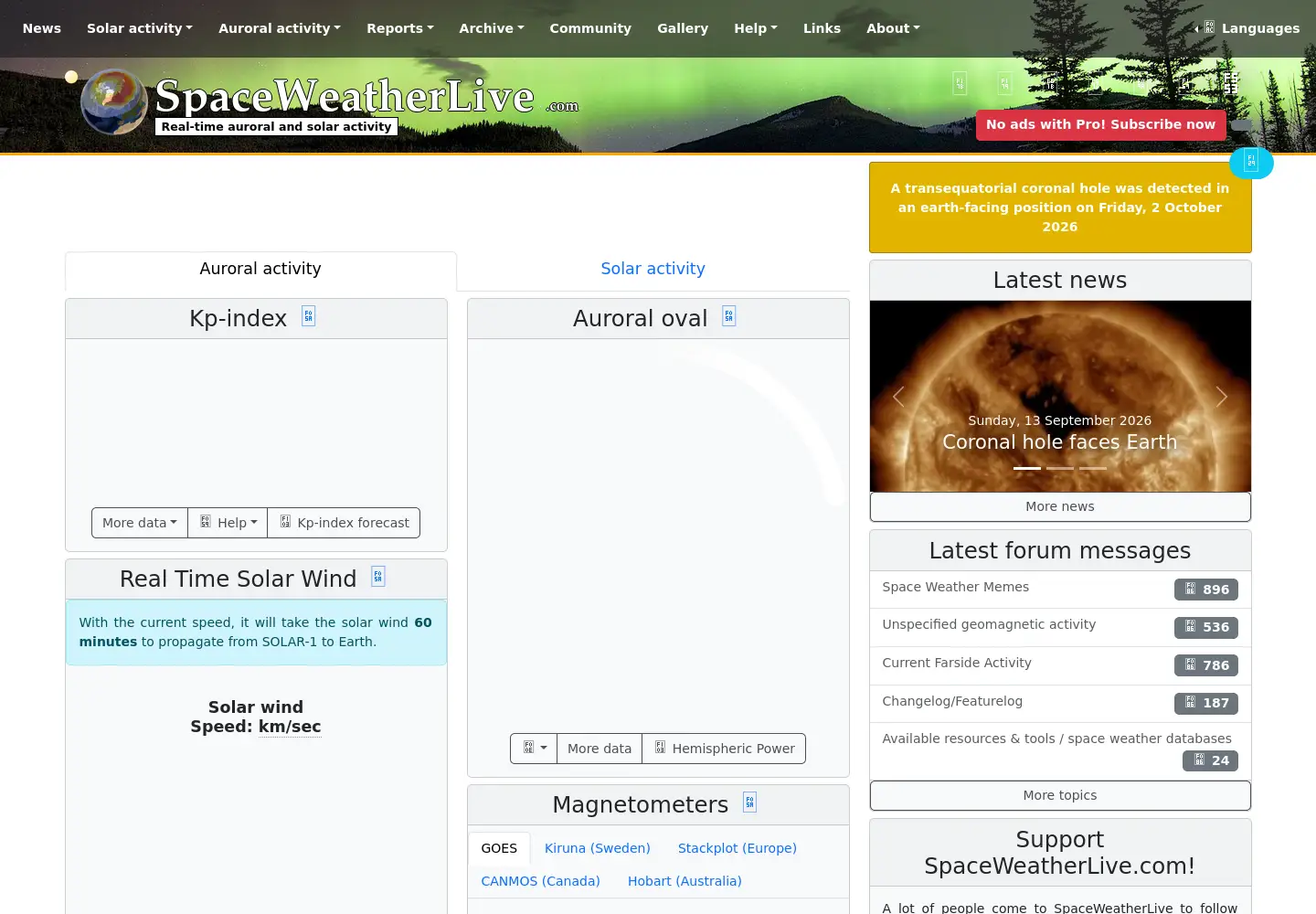Image resolution: width=1316 pixels, height=914 pixels.
Task: Click the More topics button
Action: tap(1060, 795)
